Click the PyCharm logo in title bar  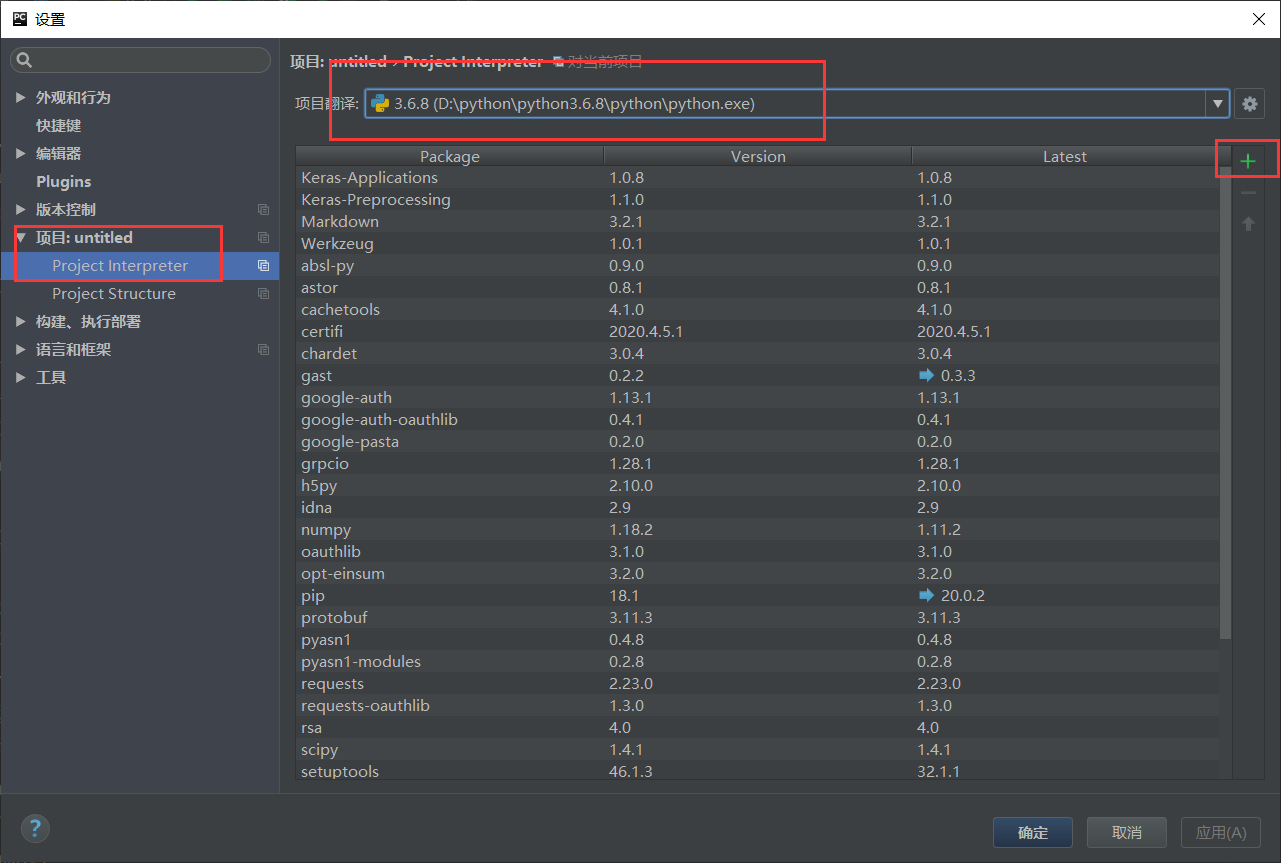coord(19,18)
